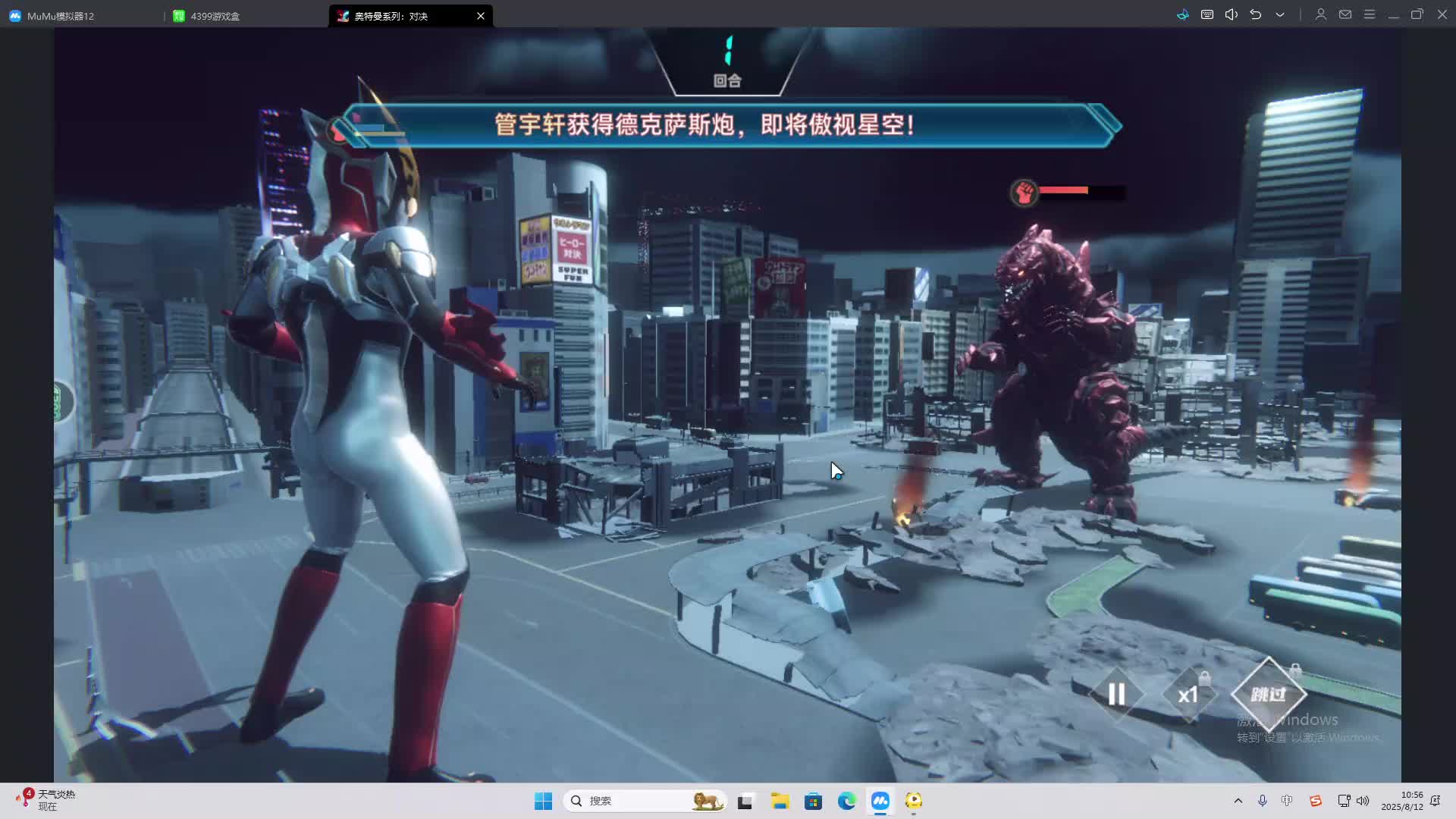
Task: Switch to the 4399游戏盒 tab
Action: (215, 16)
